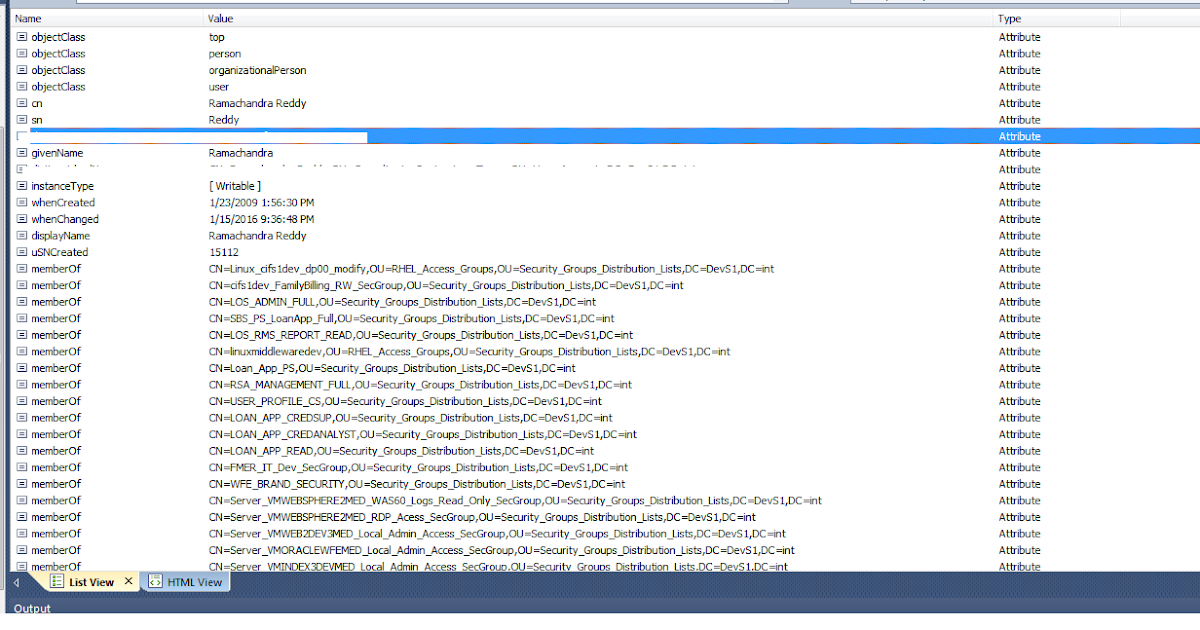Image resolution: width=1200 pixels, height=630 pixels.
Task: Close the List View tab
Action: click(127, 580)
